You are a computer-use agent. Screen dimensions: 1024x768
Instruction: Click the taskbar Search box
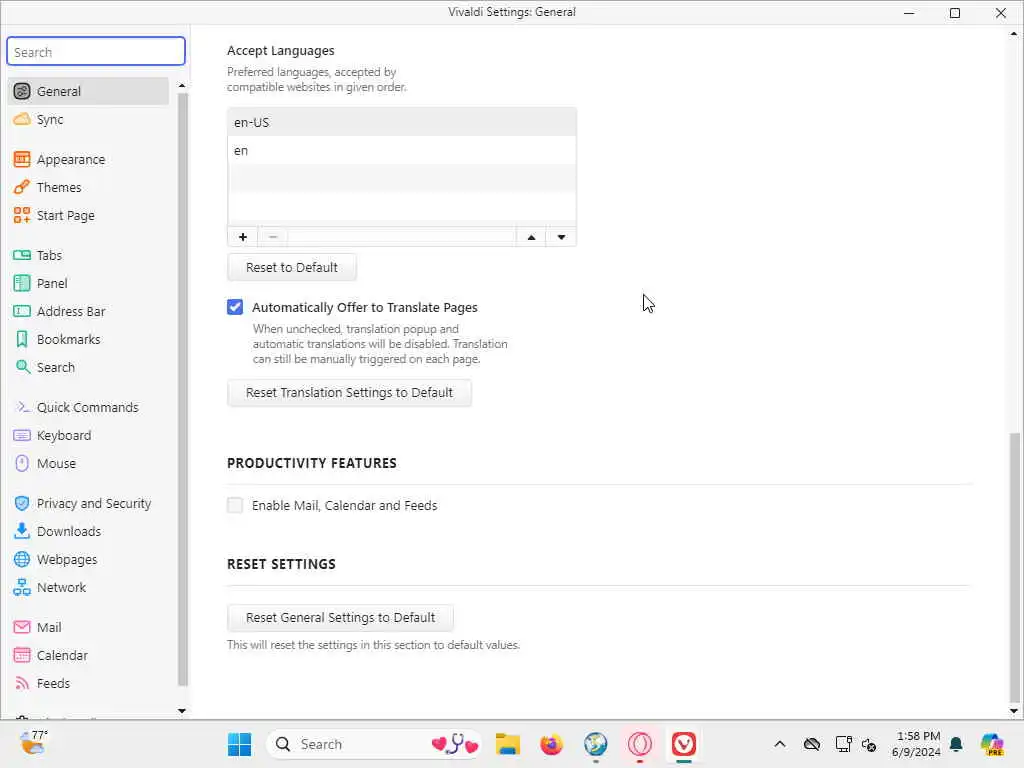pyautogui.click(x=374, y=744)
